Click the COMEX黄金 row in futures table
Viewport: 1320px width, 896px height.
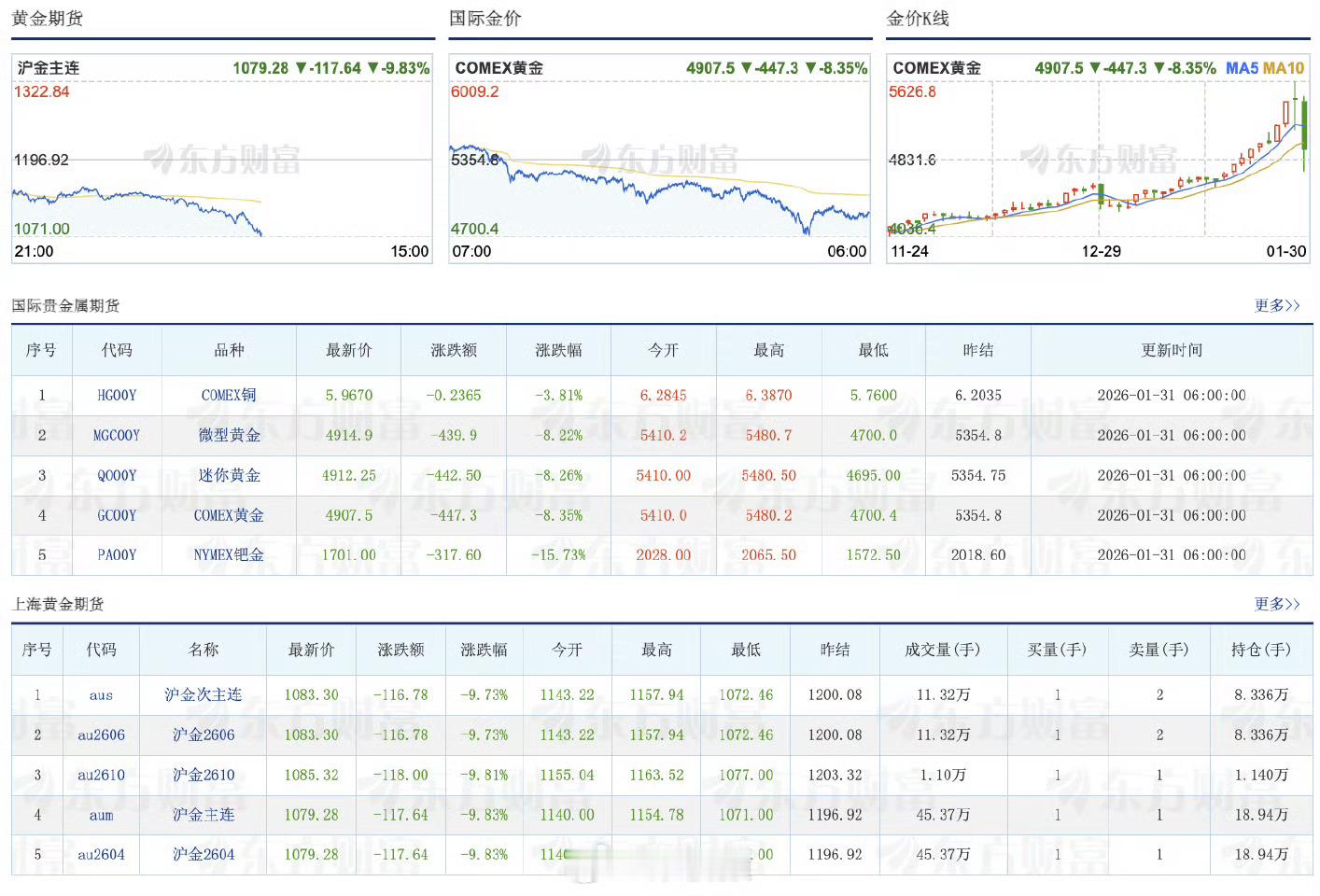pyautogui.click(x=228, y=515)
